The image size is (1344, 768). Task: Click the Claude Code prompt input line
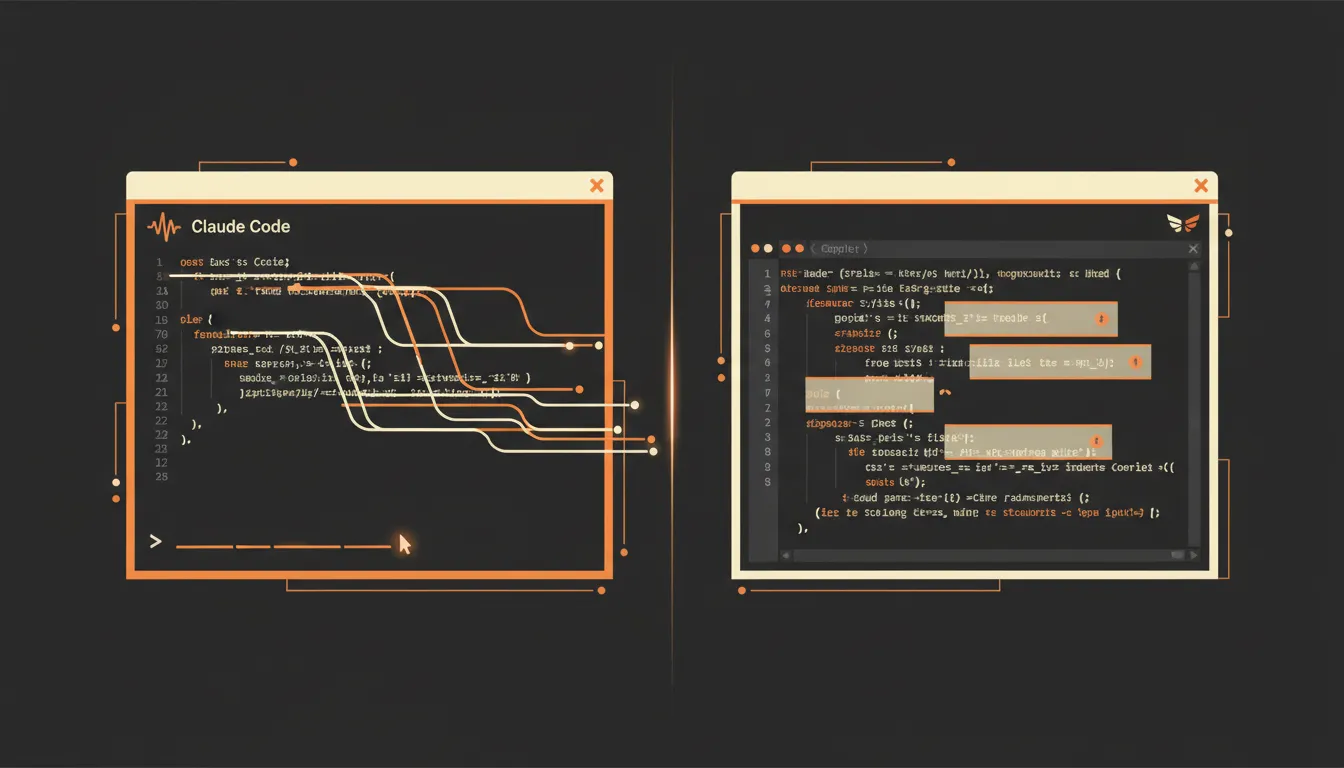(283, 546)
